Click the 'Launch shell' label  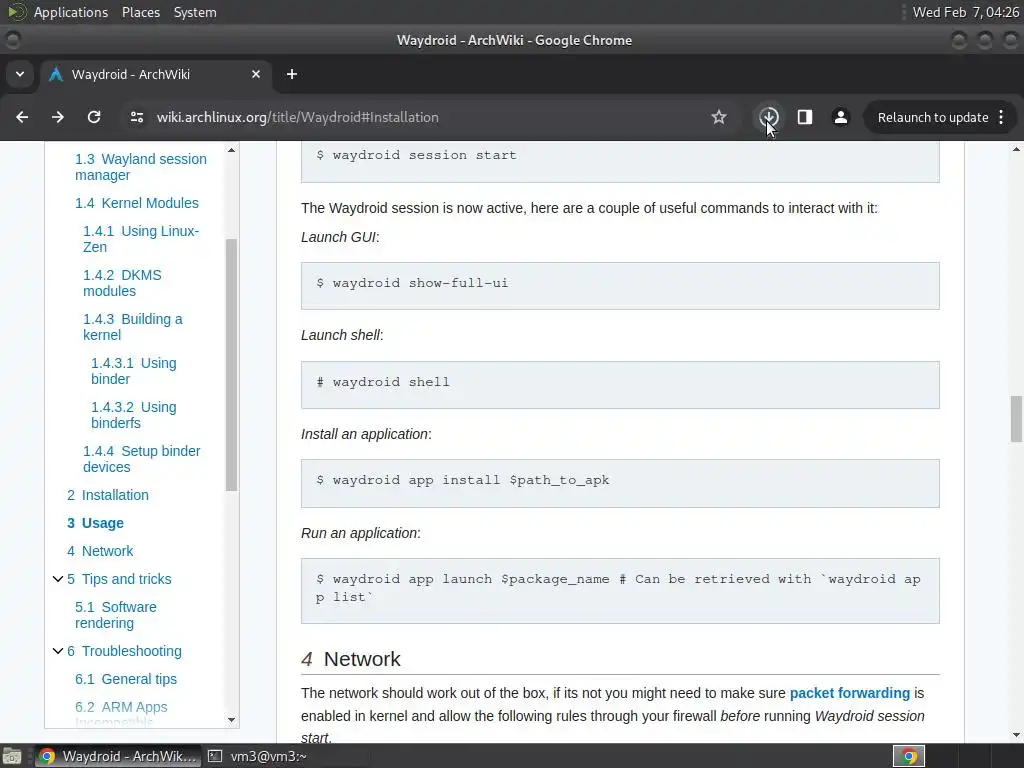click(x=342, y=335)
